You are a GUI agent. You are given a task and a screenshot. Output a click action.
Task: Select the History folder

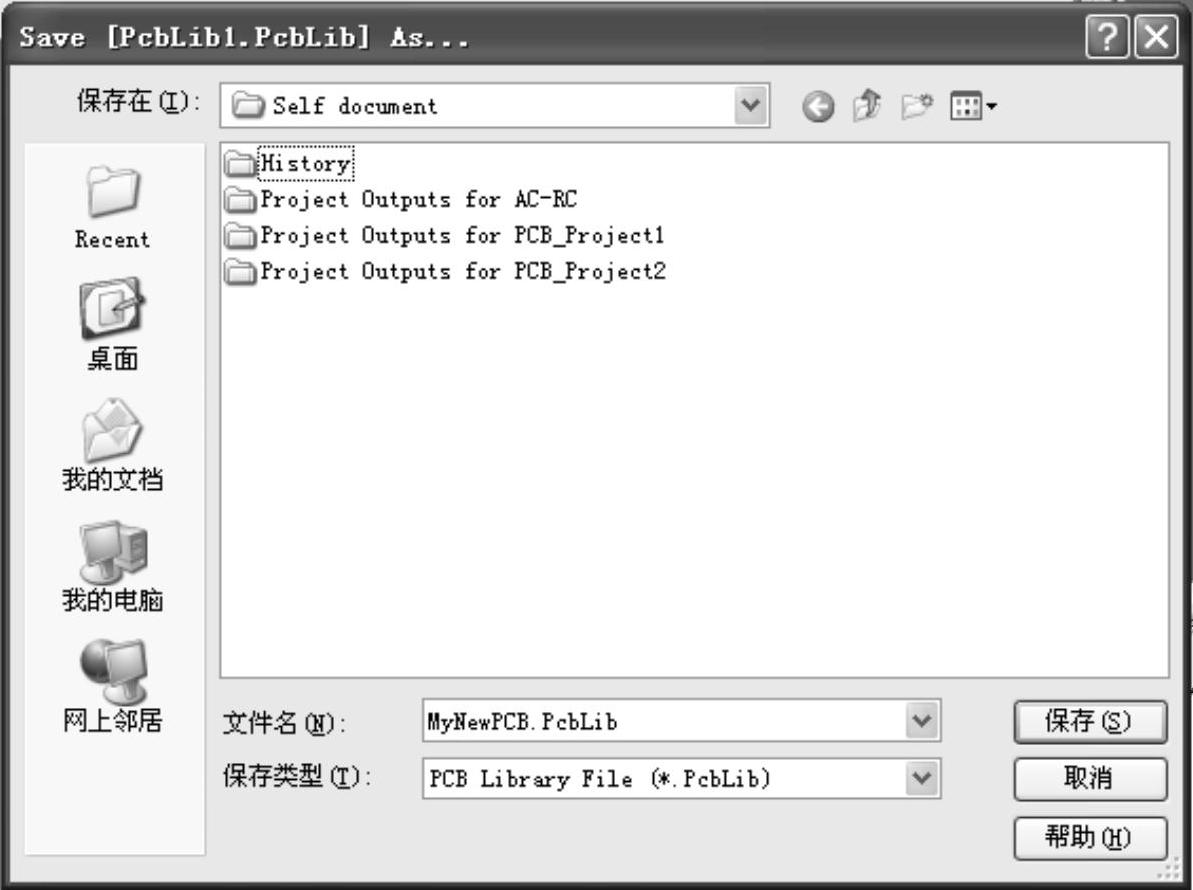(289, 163)
